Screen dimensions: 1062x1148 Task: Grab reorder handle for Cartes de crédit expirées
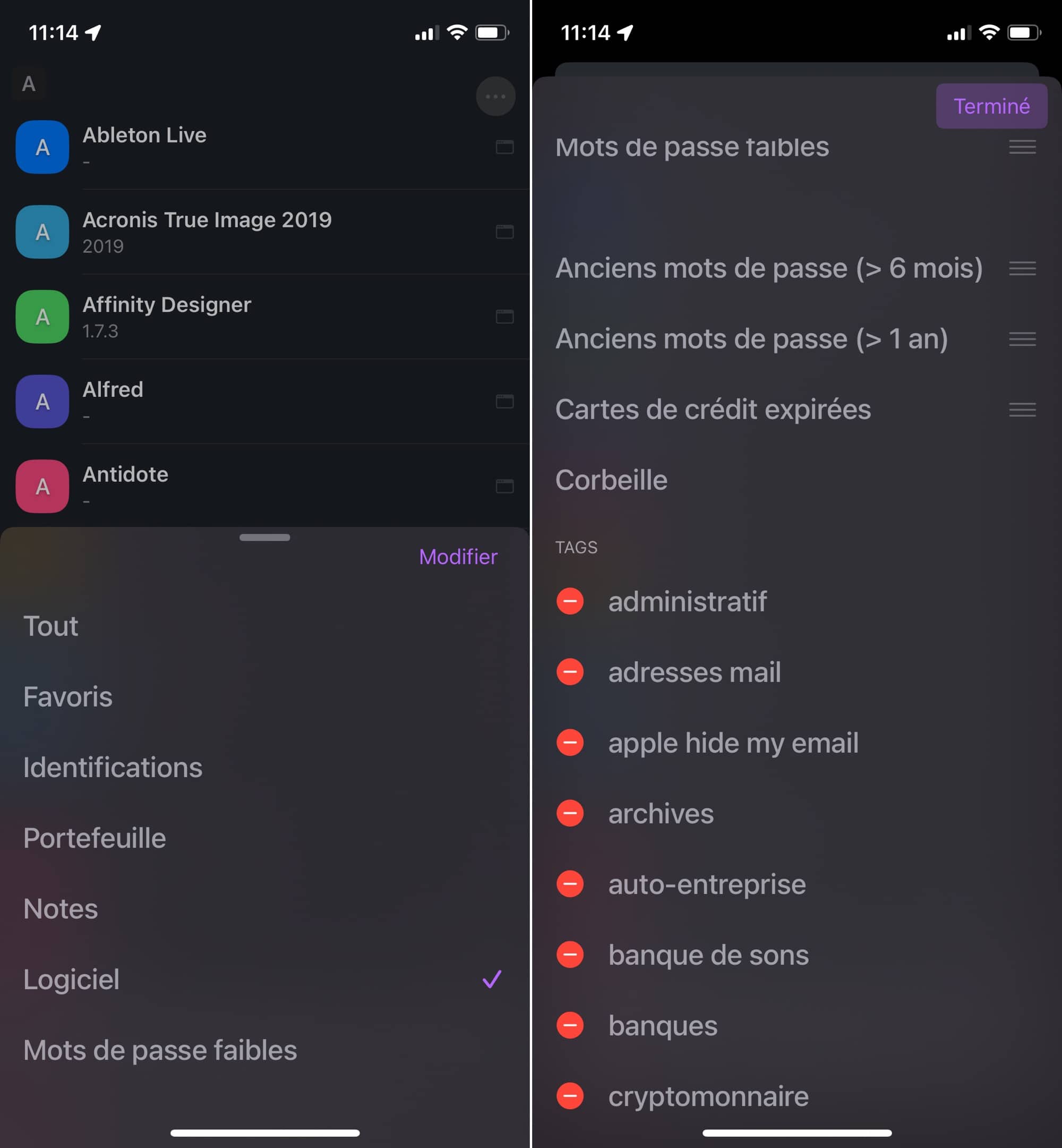click(1022, 410)
